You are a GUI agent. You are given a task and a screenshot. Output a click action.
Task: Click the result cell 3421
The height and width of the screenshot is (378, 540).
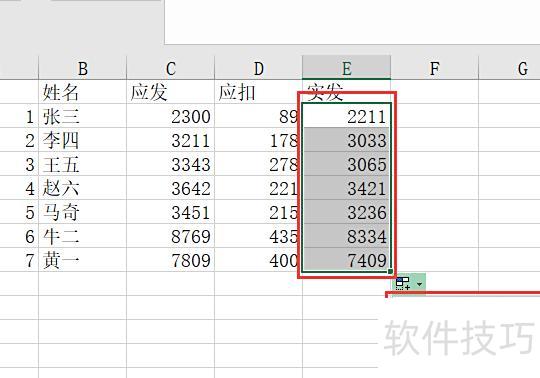346,188
